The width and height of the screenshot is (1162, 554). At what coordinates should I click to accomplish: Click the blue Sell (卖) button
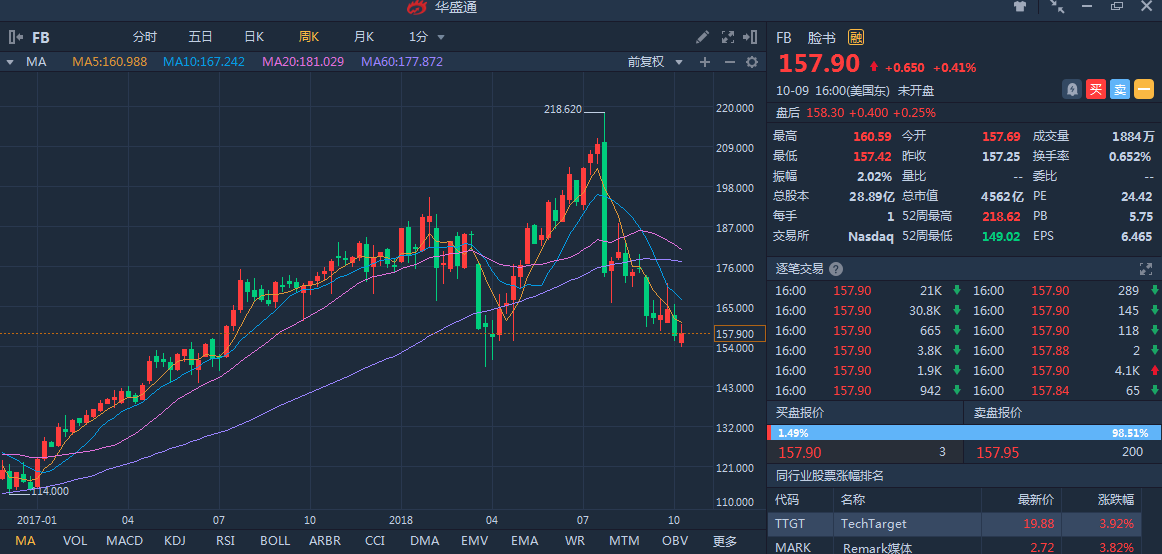point(1120,90)
